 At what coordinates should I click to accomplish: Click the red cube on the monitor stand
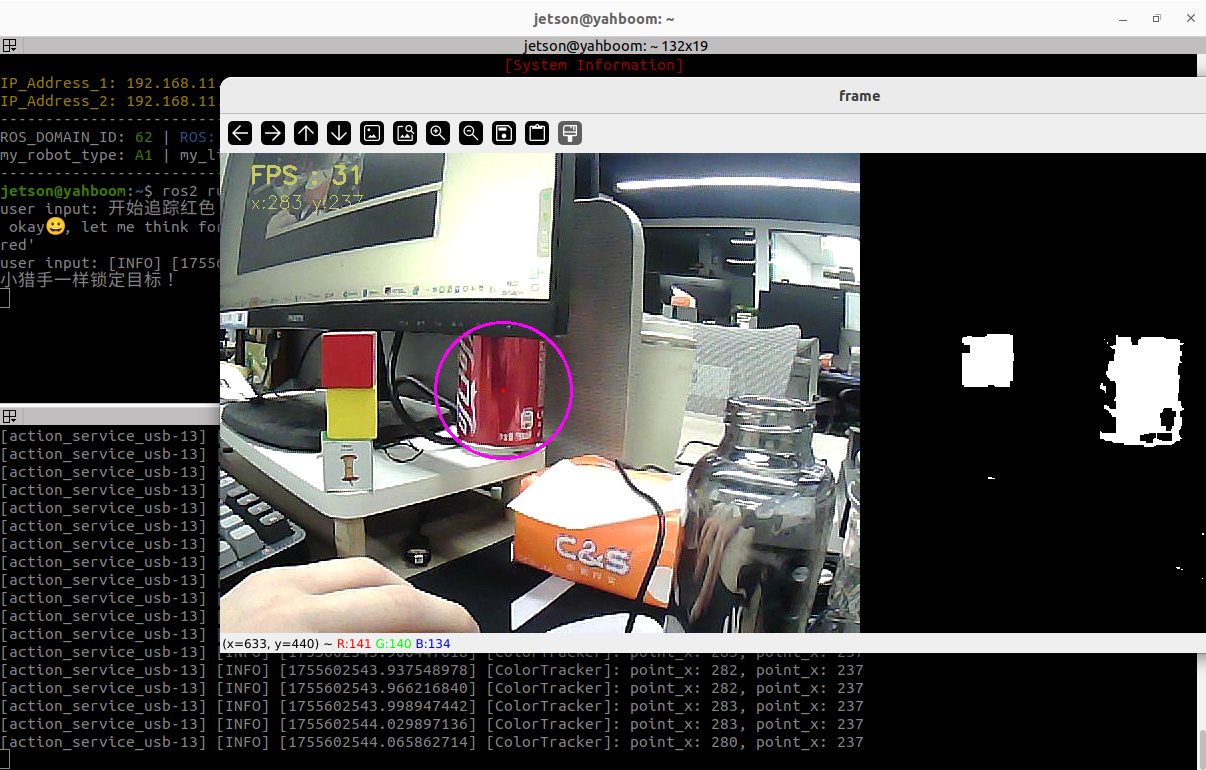[349, 362]
